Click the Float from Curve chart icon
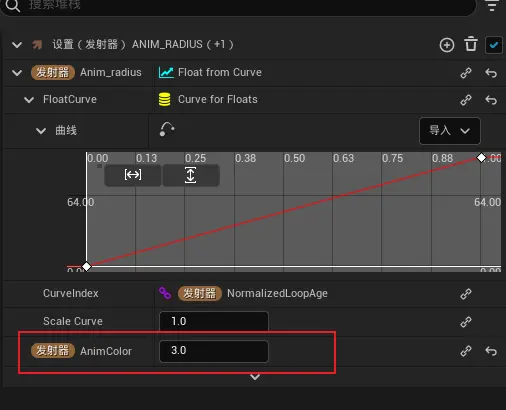The height and width of the screenshot is (410, 506). 166,73
